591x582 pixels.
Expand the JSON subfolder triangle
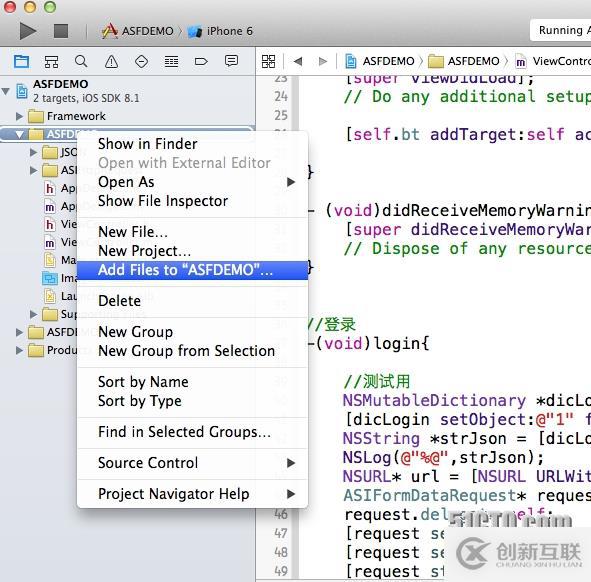point(34,152)
